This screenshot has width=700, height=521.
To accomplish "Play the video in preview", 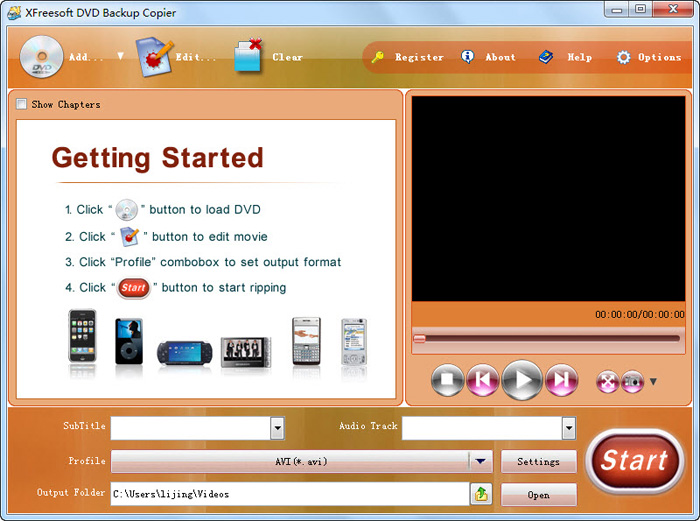I will click(x=522, y=380).
